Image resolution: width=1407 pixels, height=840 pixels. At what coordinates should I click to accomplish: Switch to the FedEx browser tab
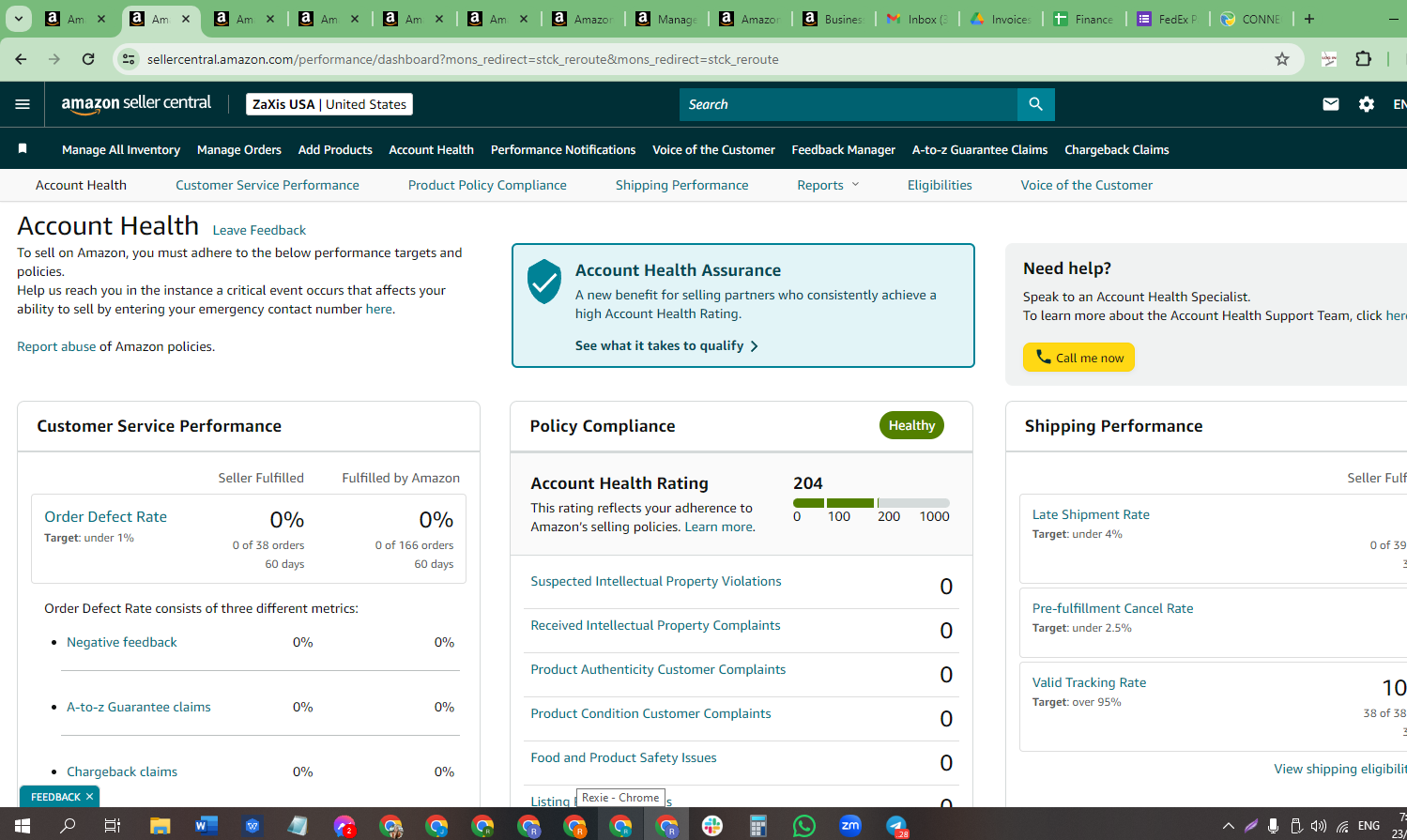(x=1167, y=19)
